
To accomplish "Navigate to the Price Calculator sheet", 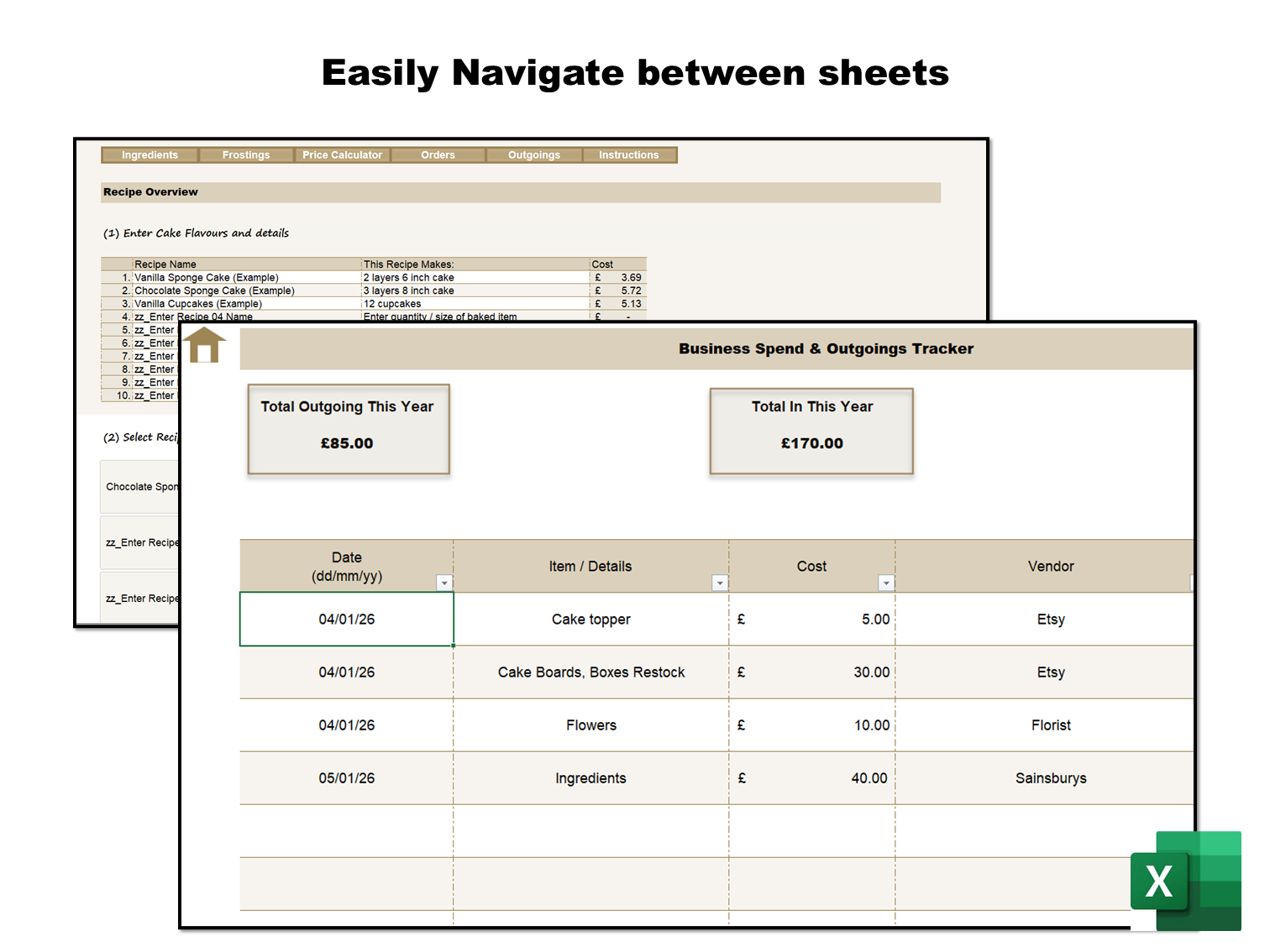I will click(x=342, y=154).
